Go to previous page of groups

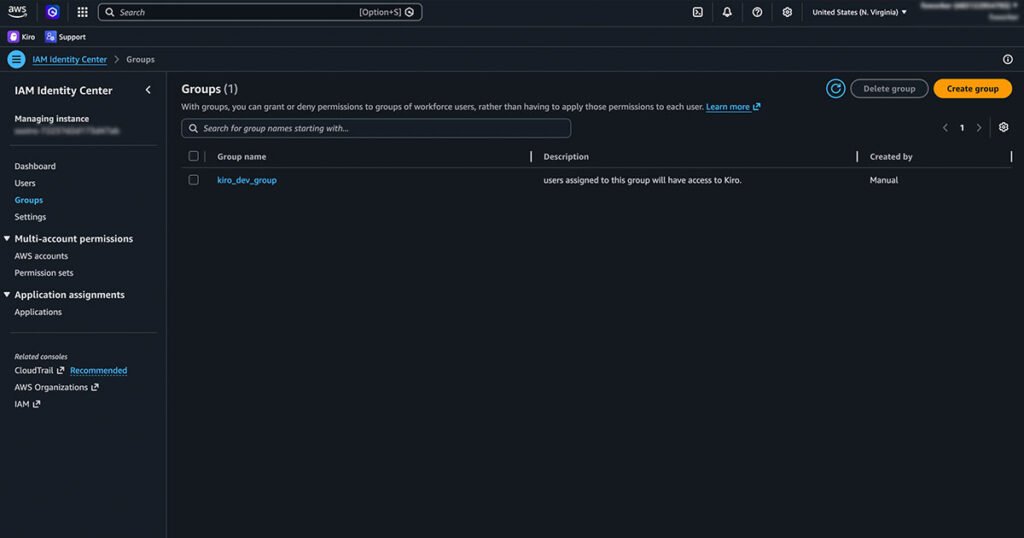pos(945,128)
